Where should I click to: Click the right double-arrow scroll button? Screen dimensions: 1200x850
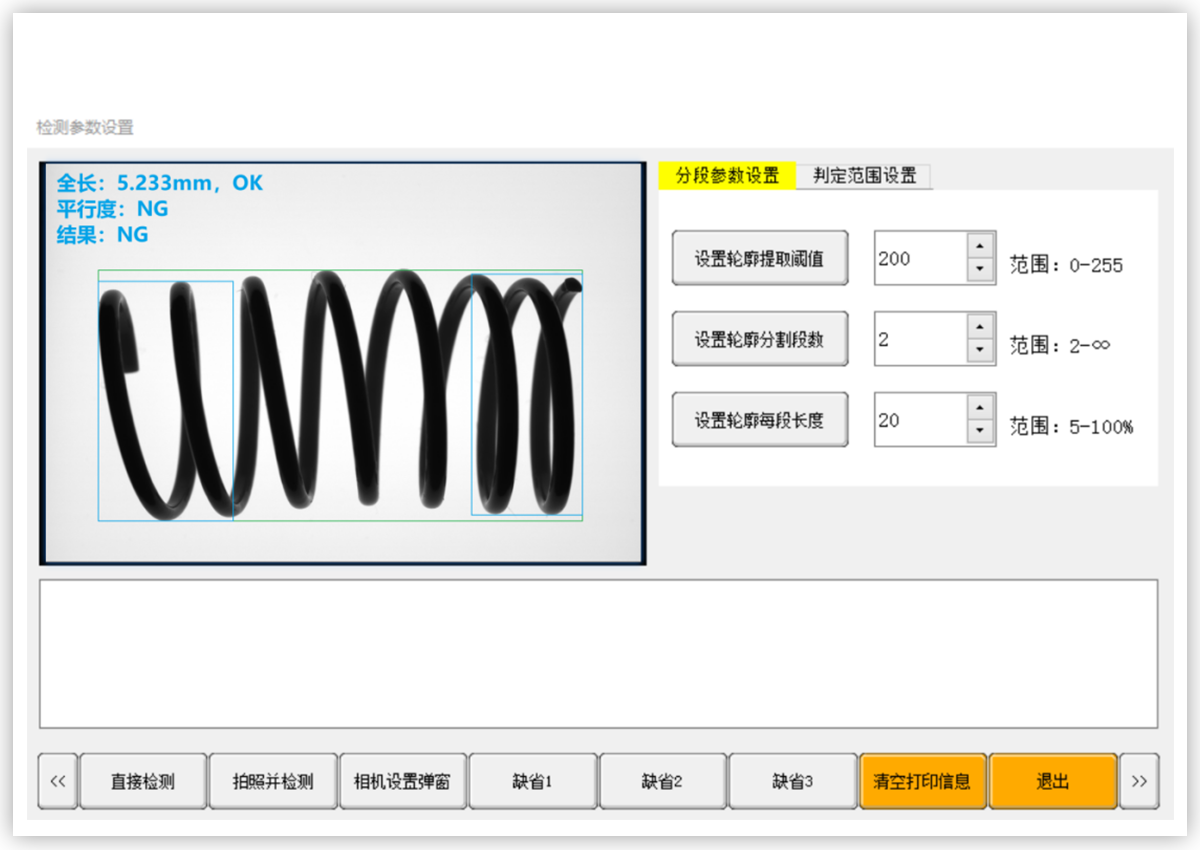[1139, 781]
